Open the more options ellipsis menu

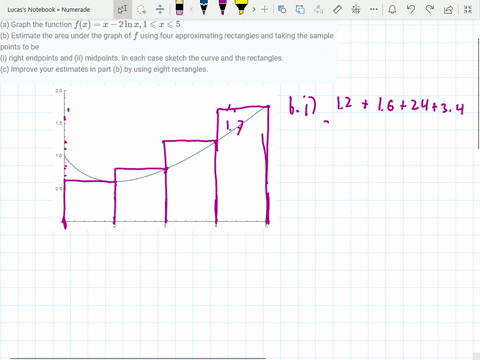pos(374,9)
